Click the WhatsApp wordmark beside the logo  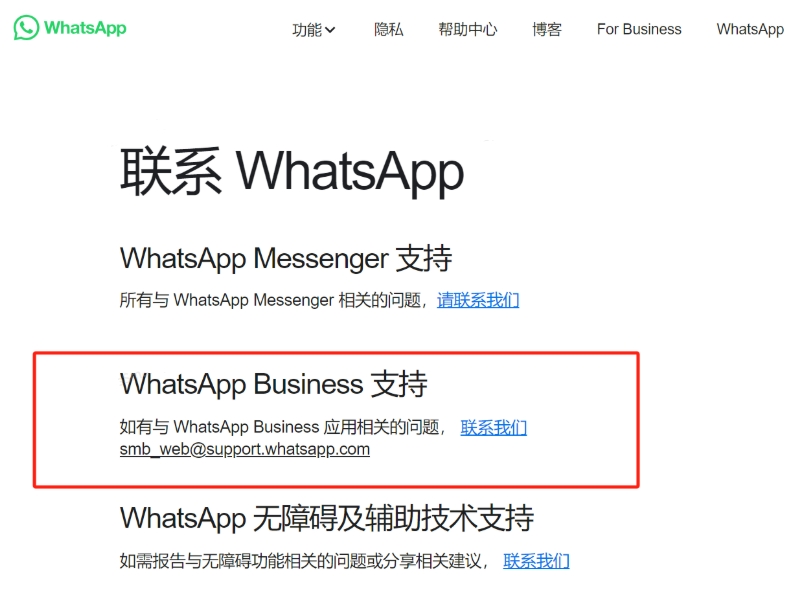pyautogui.click(x=85, y=28)
